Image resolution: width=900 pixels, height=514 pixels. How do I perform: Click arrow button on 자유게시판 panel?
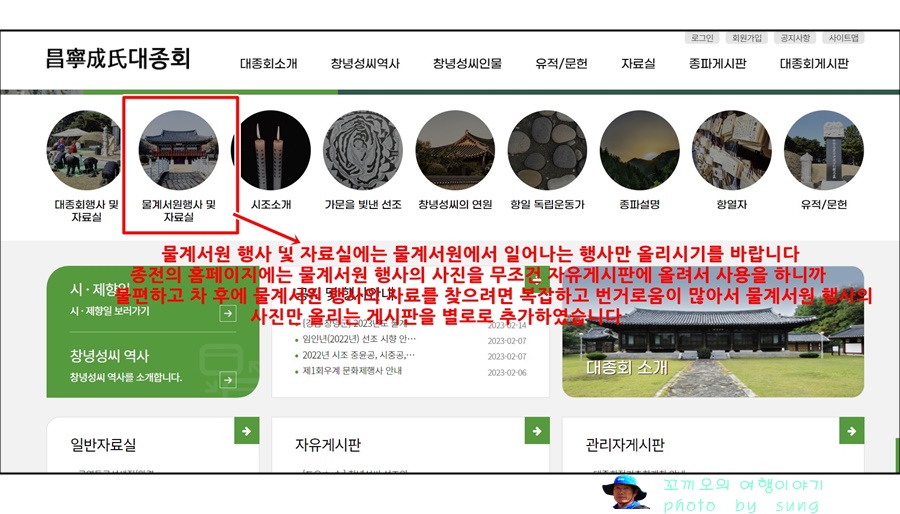click(x=537, y=431)
